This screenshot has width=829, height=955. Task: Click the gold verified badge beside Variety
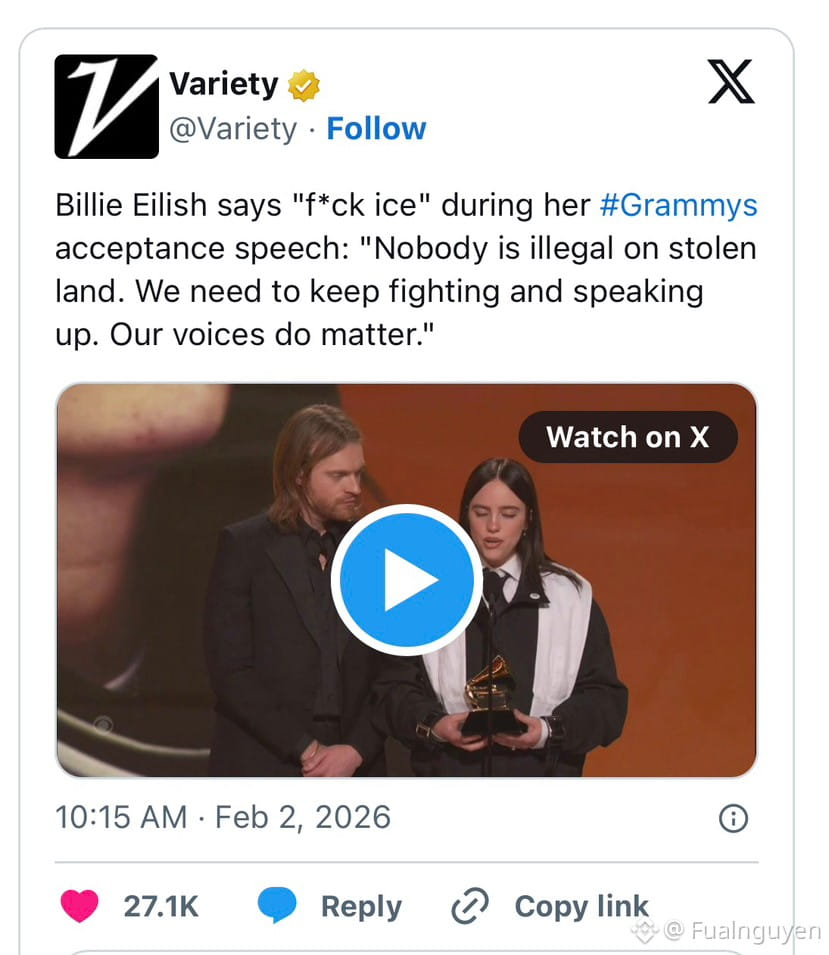304,85
